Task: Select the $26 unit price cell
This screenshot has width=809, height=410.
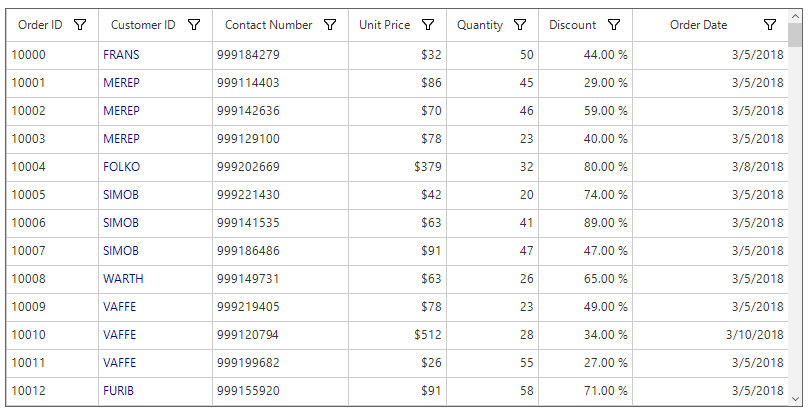Action: point(397,362)
